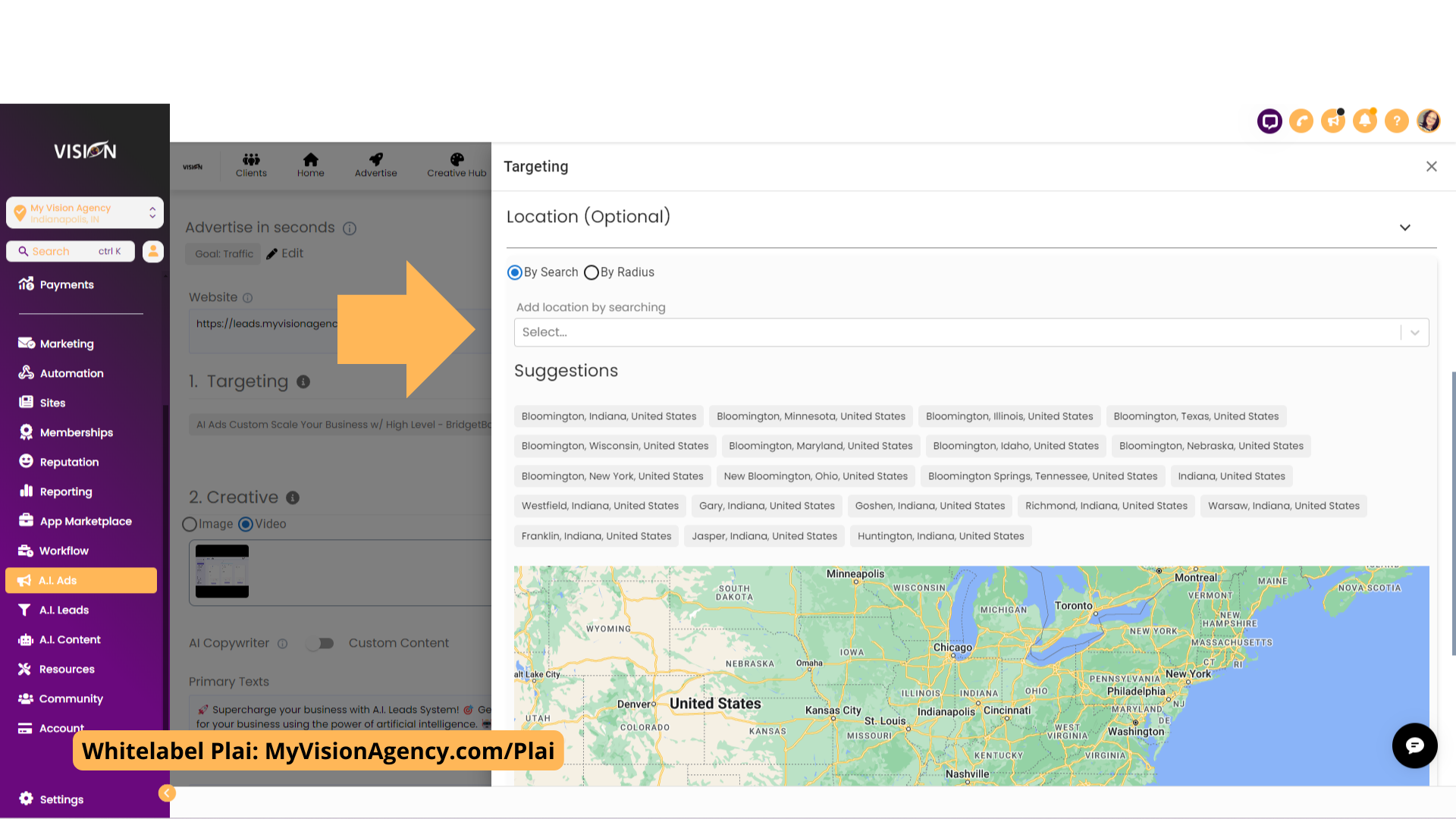Select By Search radio button

coord(515,272)
